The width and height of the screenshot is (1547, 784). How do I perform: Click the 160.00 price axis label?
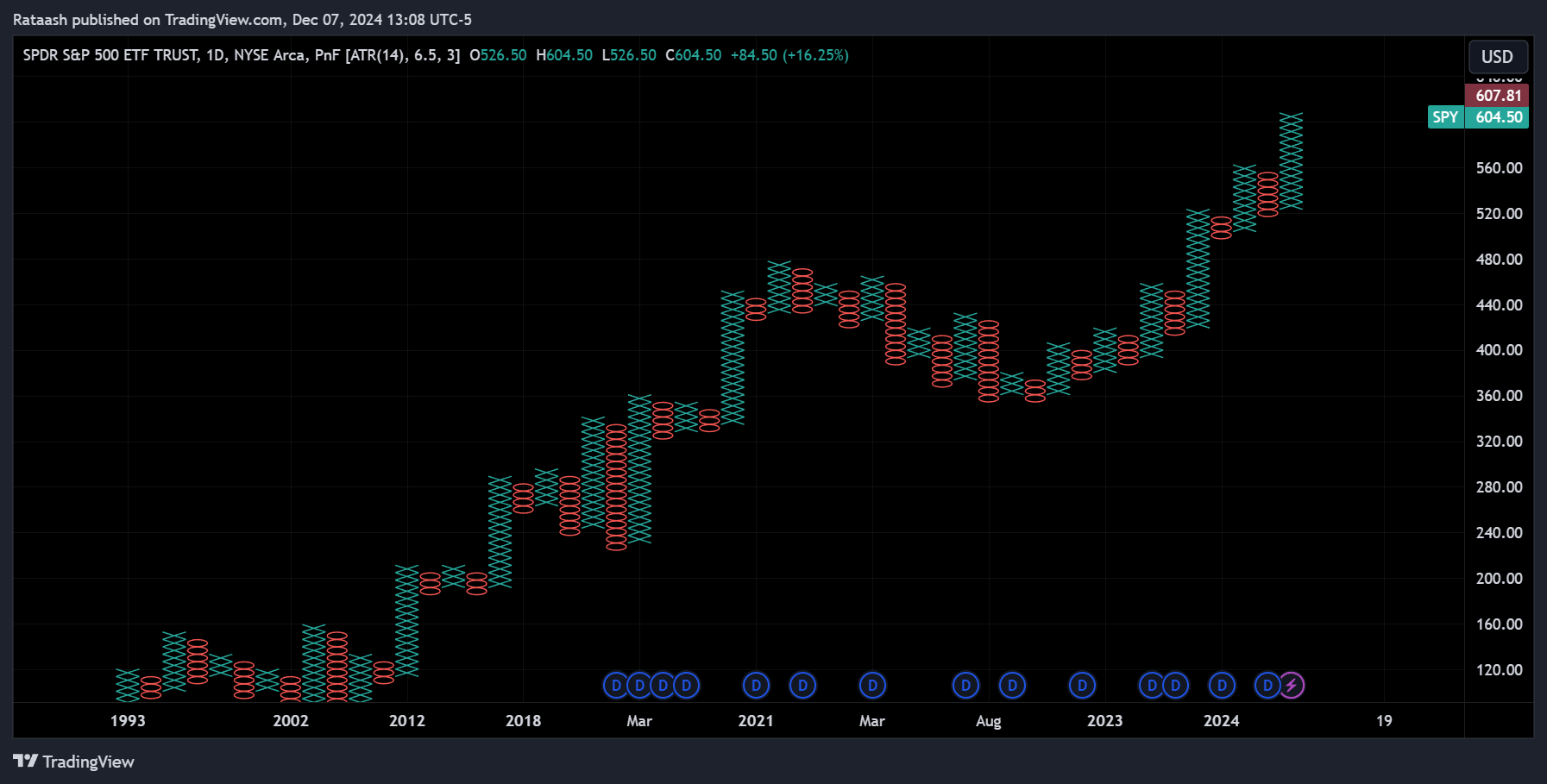pos(1499,624)
